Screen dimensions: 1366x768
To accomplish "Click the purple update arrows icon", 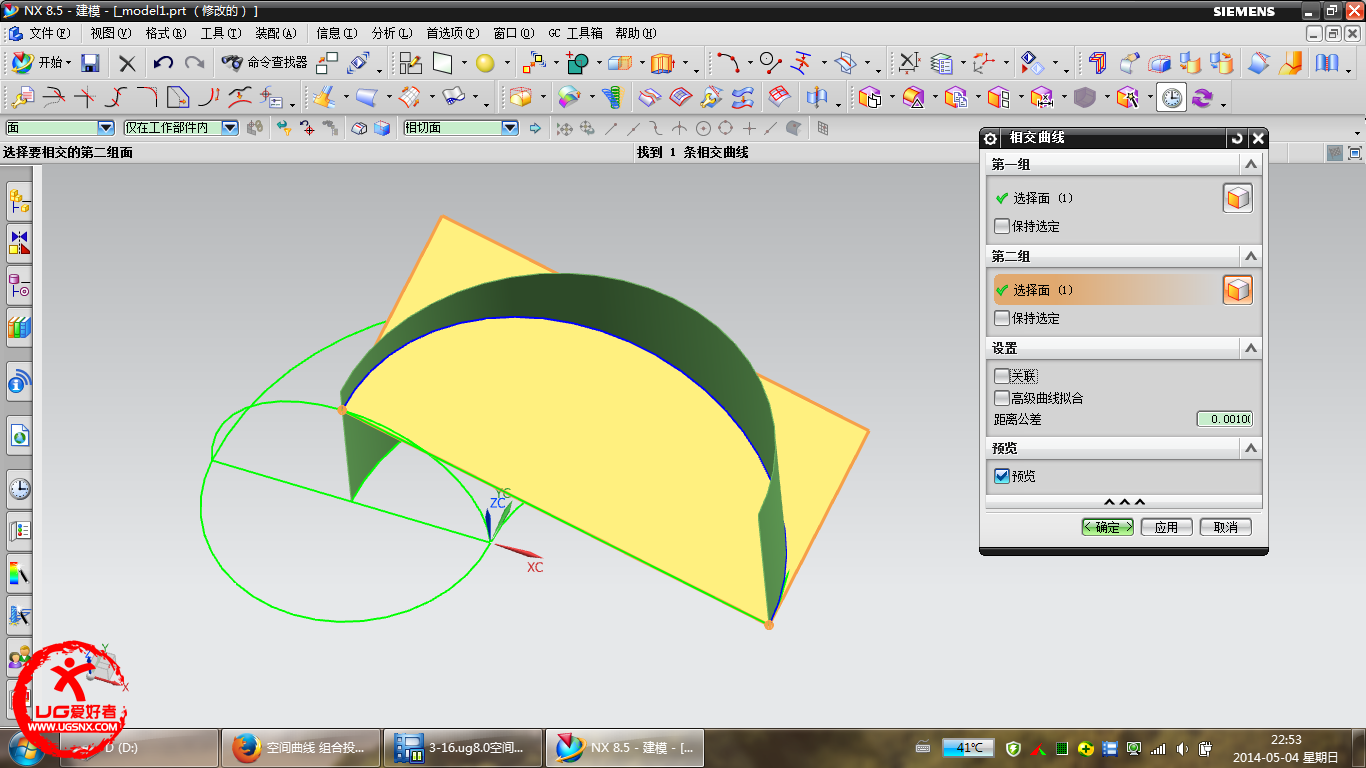I will coord(1202,97).
